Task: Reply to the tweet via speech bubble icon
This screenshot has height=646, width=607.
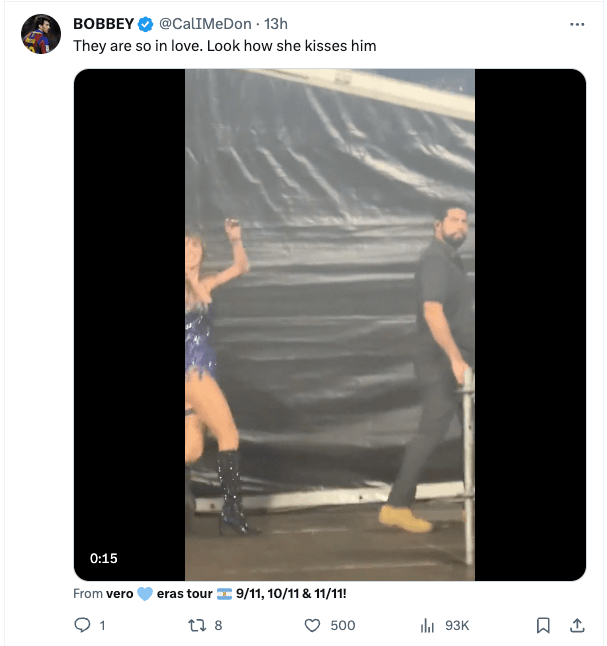Action: coord(83,625)
